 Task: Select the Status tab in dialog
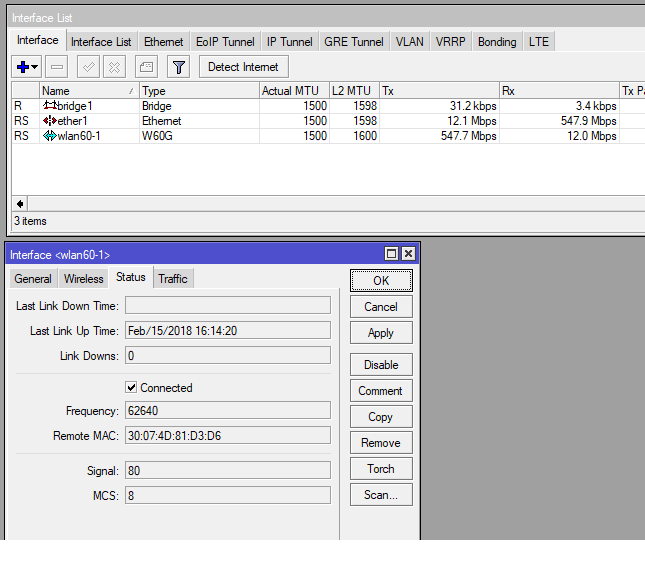pyautogui.click(x=131, y=277)
